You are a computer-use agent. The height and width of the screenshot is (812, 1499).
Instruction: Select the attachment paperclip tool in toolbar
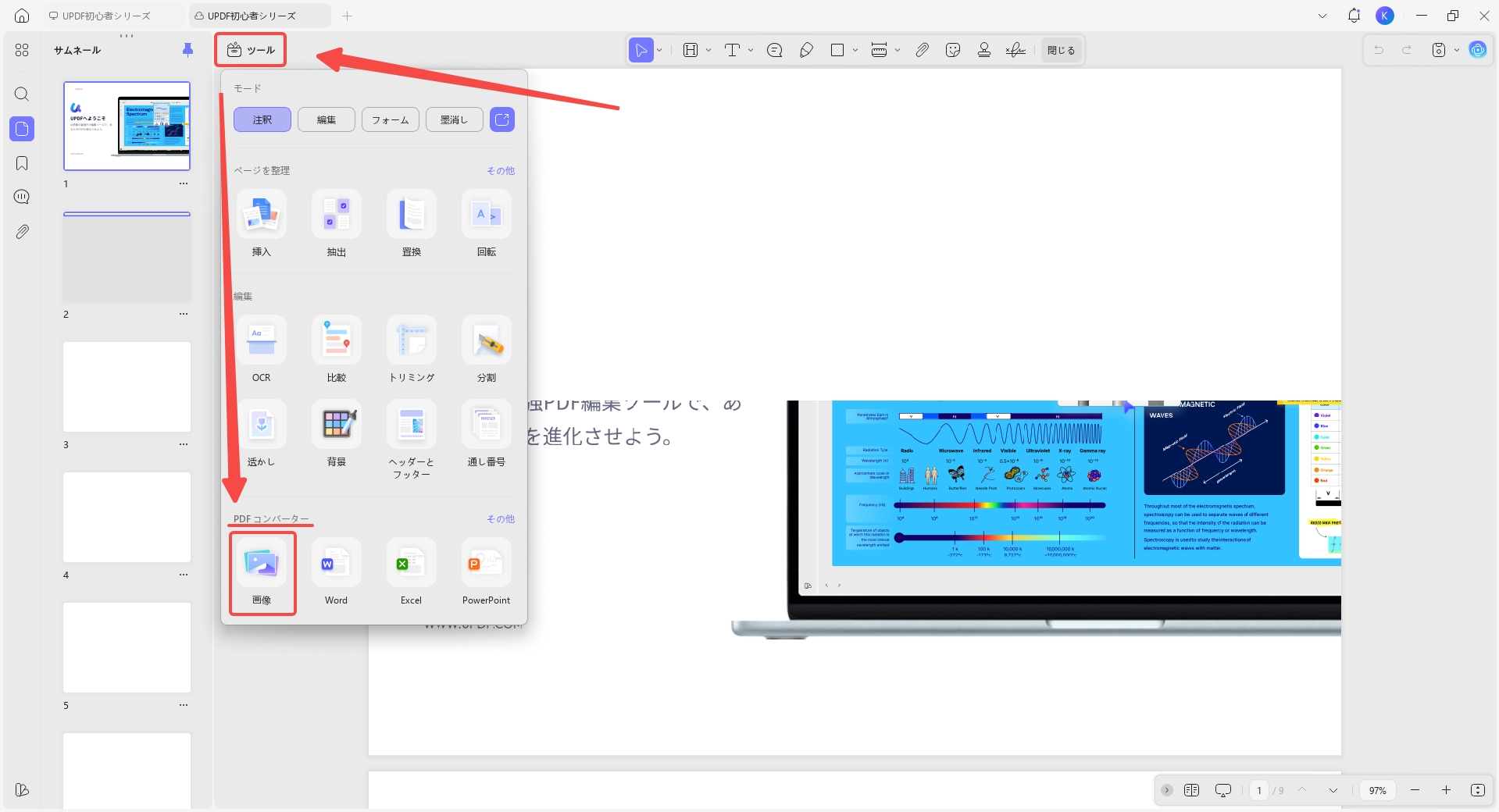(x=923, y=50)
